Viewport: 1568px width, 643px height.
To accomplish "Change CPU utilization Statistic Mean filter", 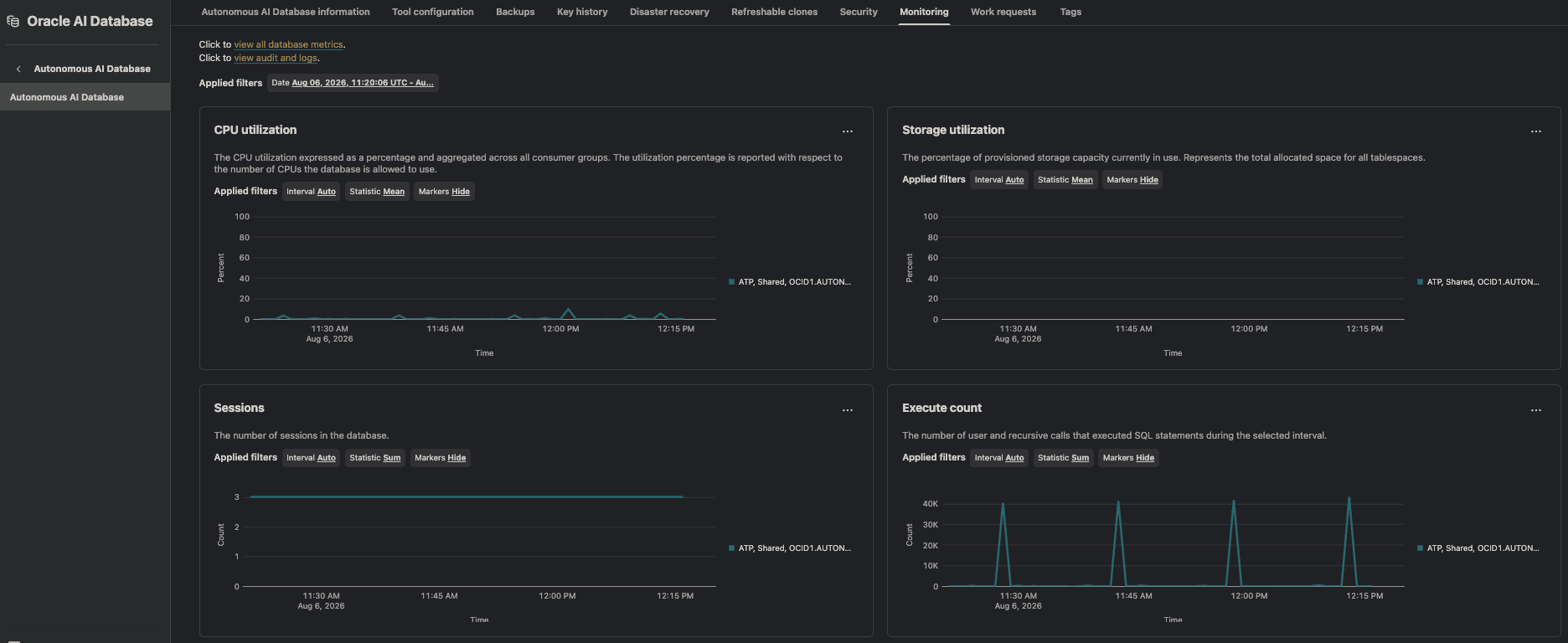I will click(x=377, y=192).
